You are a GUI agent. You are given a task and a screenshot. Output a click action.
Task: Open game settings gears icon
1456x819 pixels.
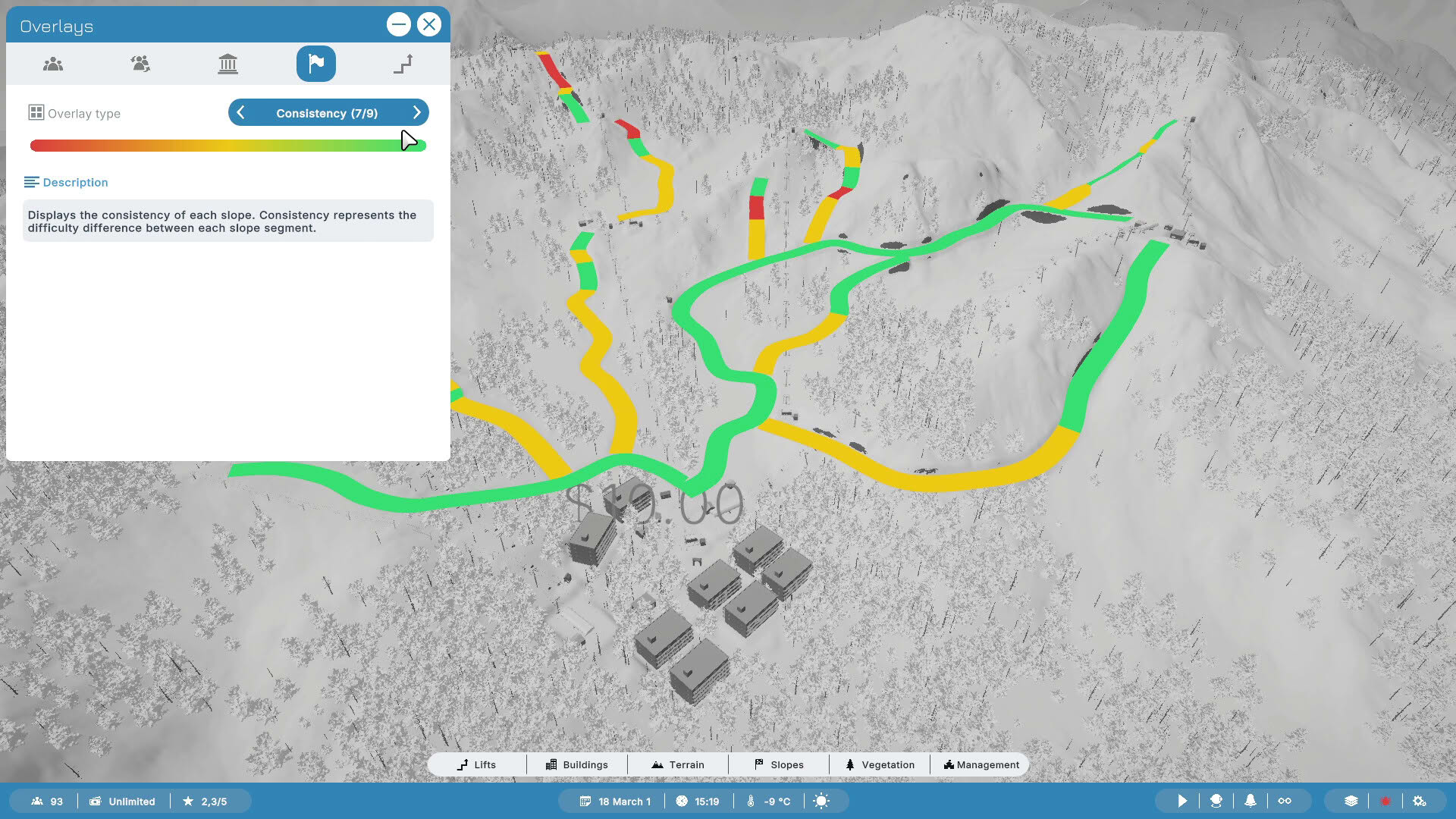tap(1420, 801)
